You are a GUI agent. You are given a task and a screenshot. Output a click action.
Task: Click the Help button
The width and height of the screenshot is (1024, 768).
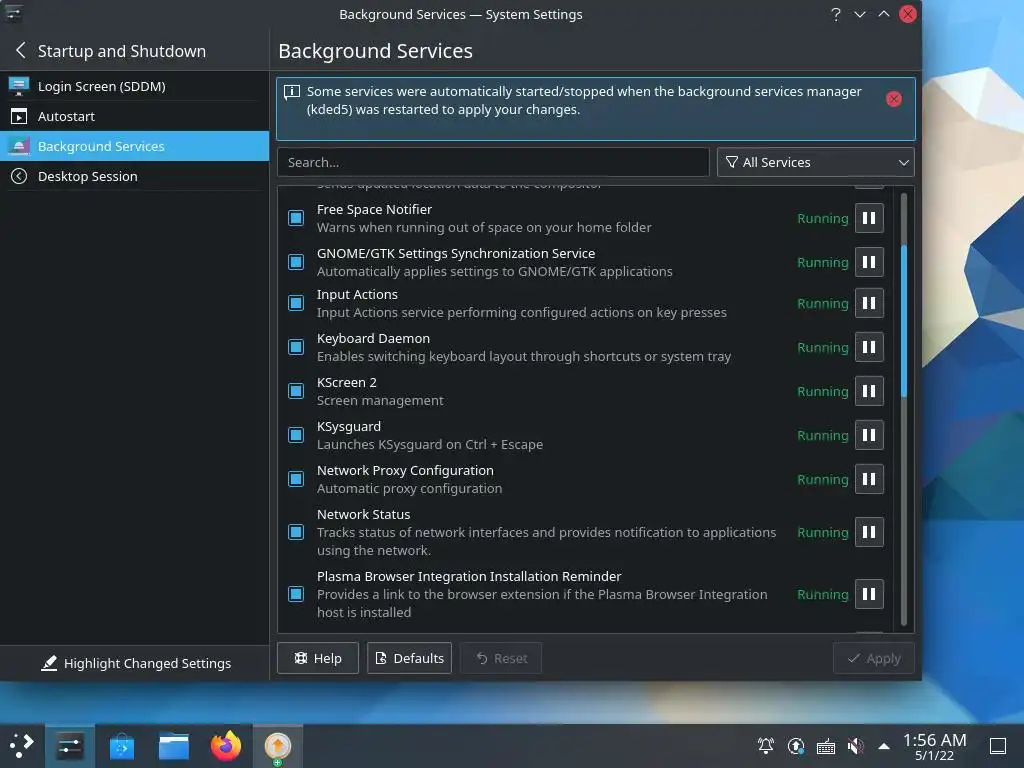pyautogui.click(x=317, y=658)
